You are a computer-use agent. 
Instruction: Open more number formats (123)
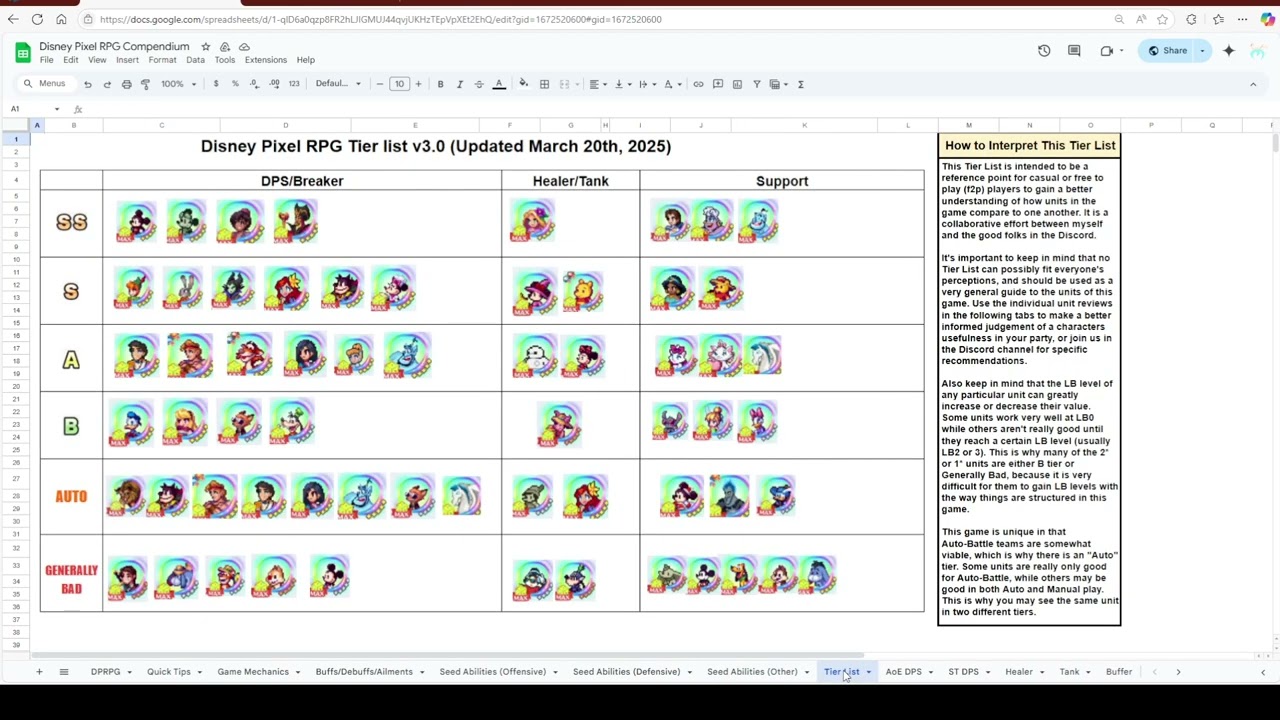(294, 84)
